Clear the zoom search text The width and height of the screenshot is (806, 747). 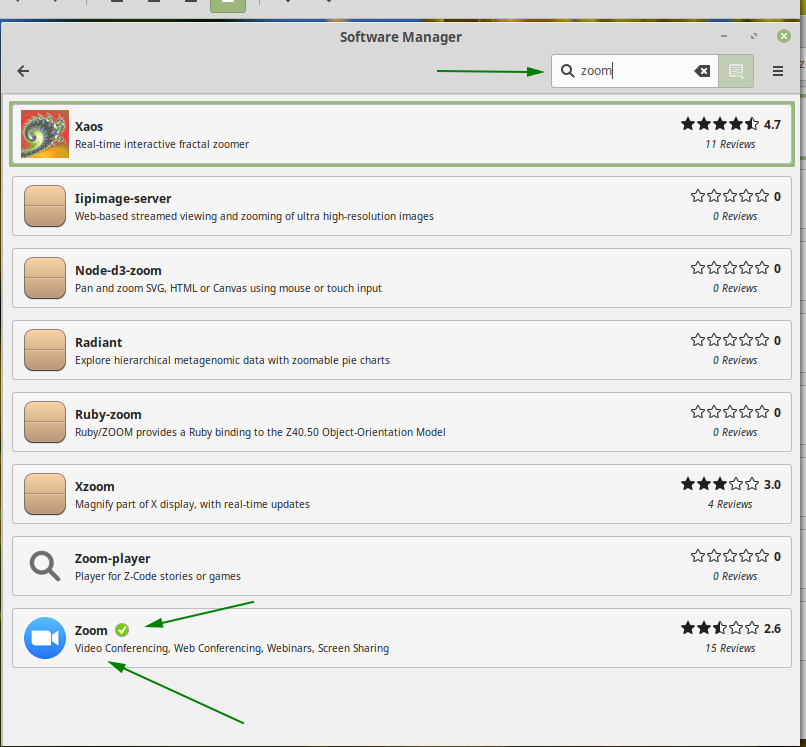[x=702, y=71]
